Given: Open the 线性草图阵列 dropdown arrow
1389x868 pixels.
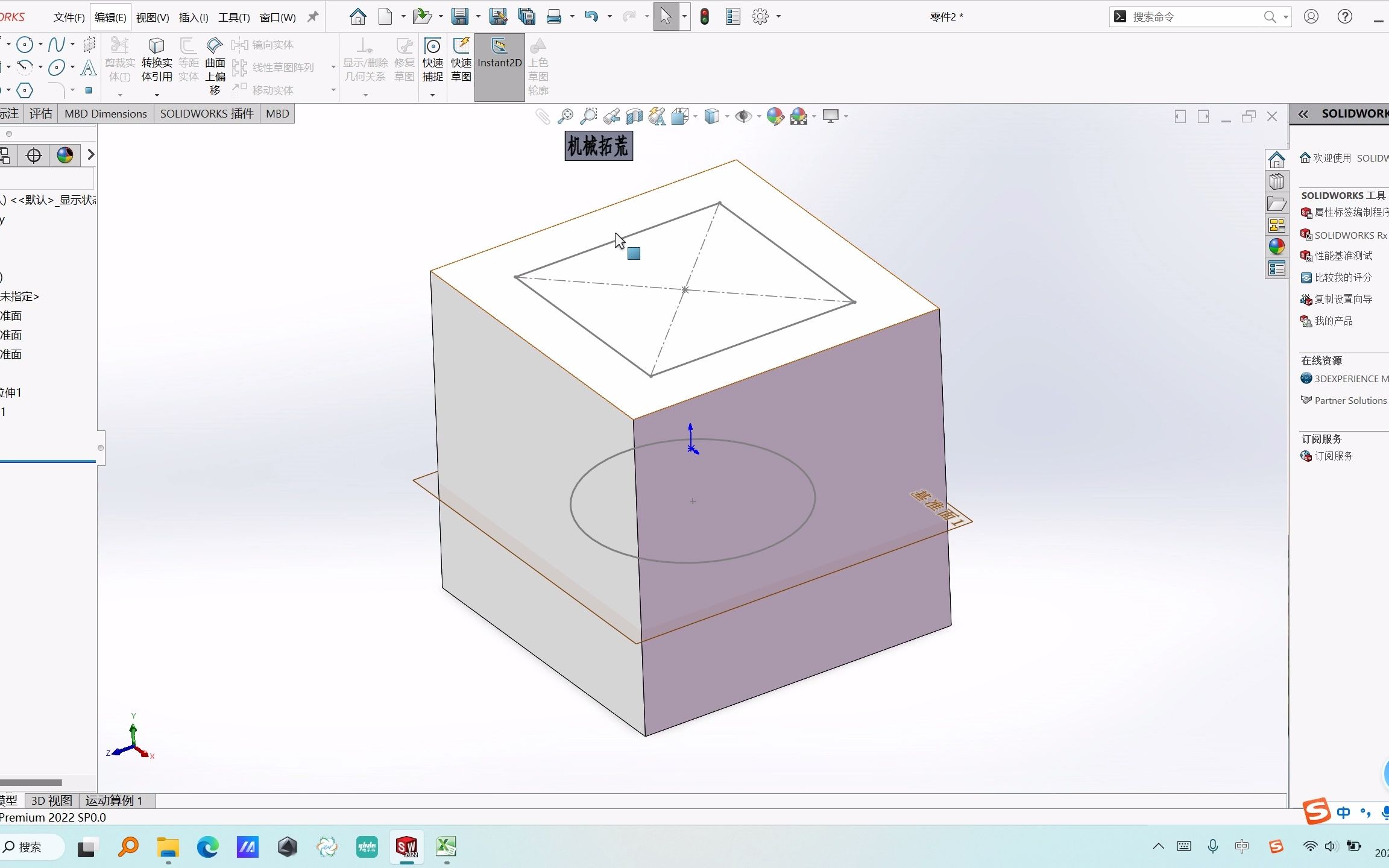Looking at the screenshot, I should pyautogui.click(x=333, y=67).
